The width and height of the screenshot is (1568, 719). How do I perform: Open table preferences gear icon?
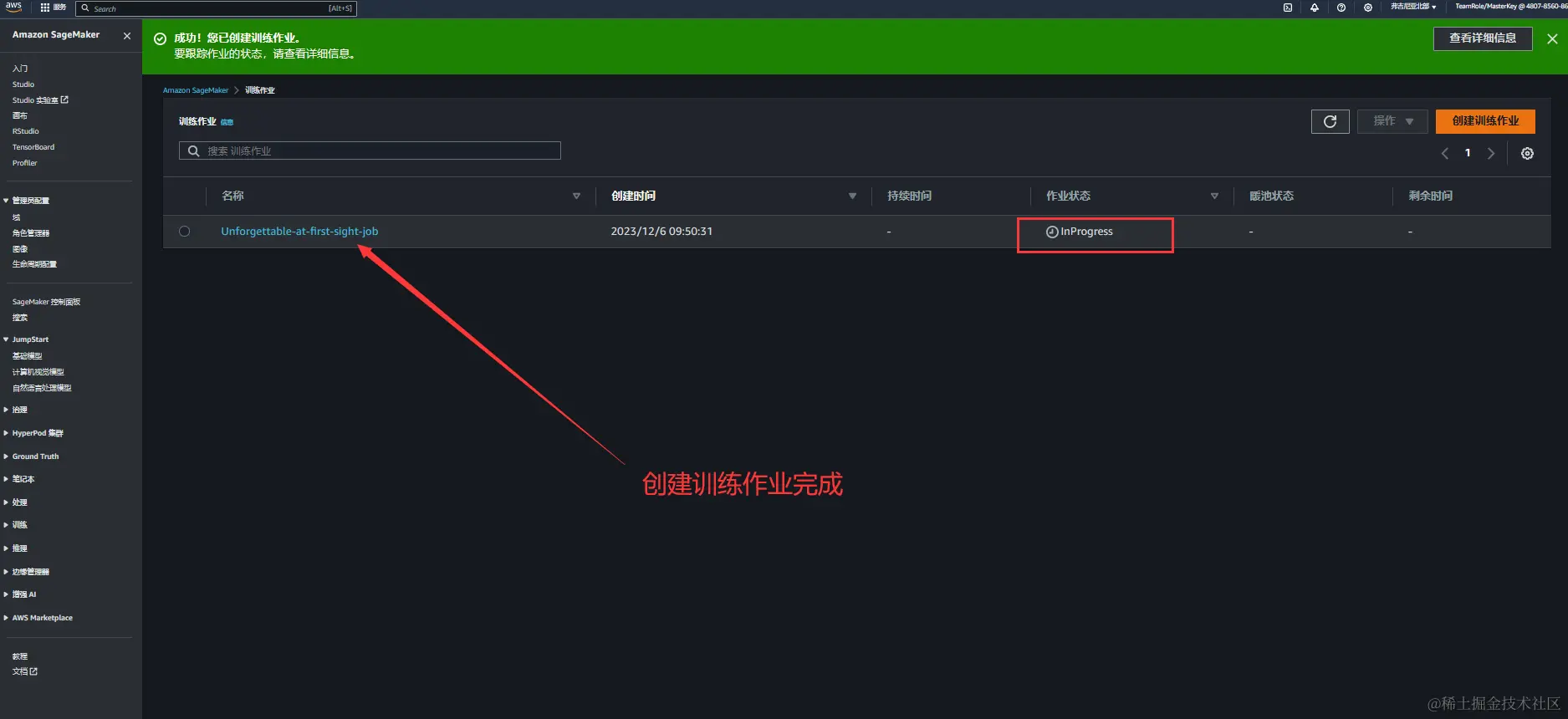[1527, 154]
